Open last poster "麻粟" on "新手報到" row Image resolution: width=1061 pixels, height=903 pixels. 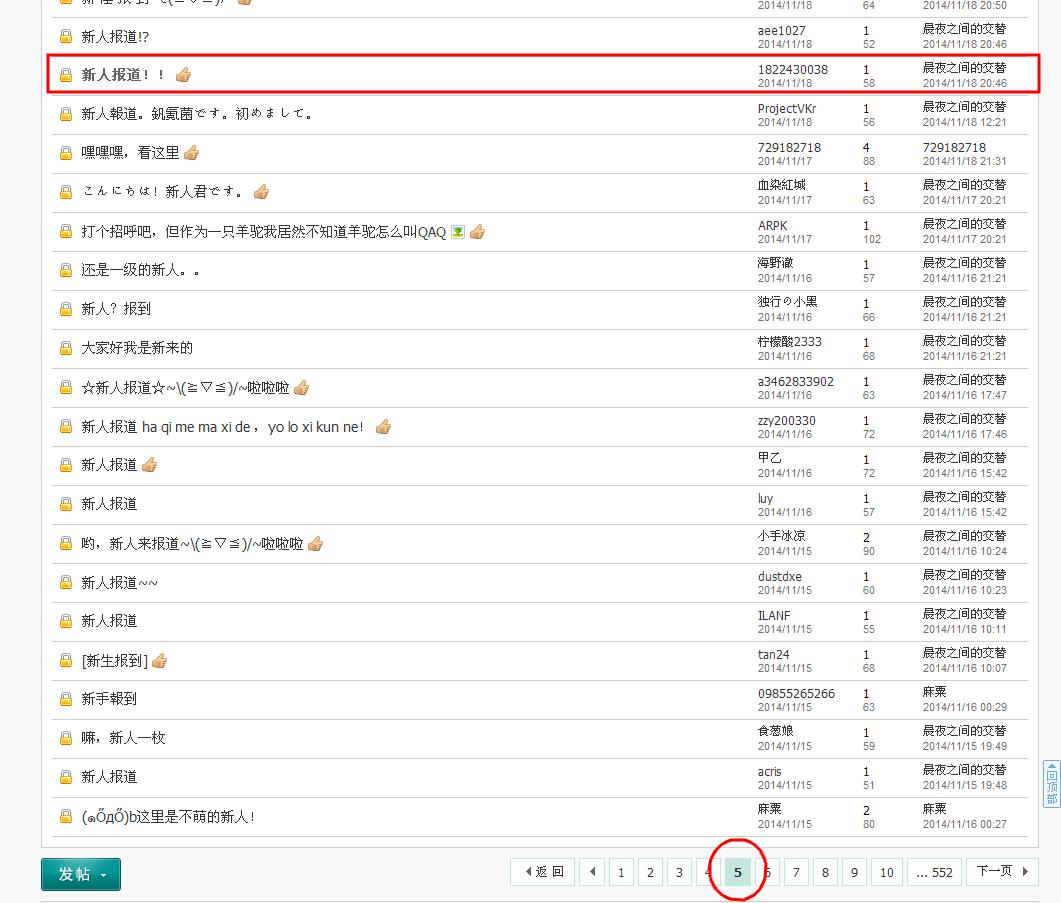[x=935, y=692]
